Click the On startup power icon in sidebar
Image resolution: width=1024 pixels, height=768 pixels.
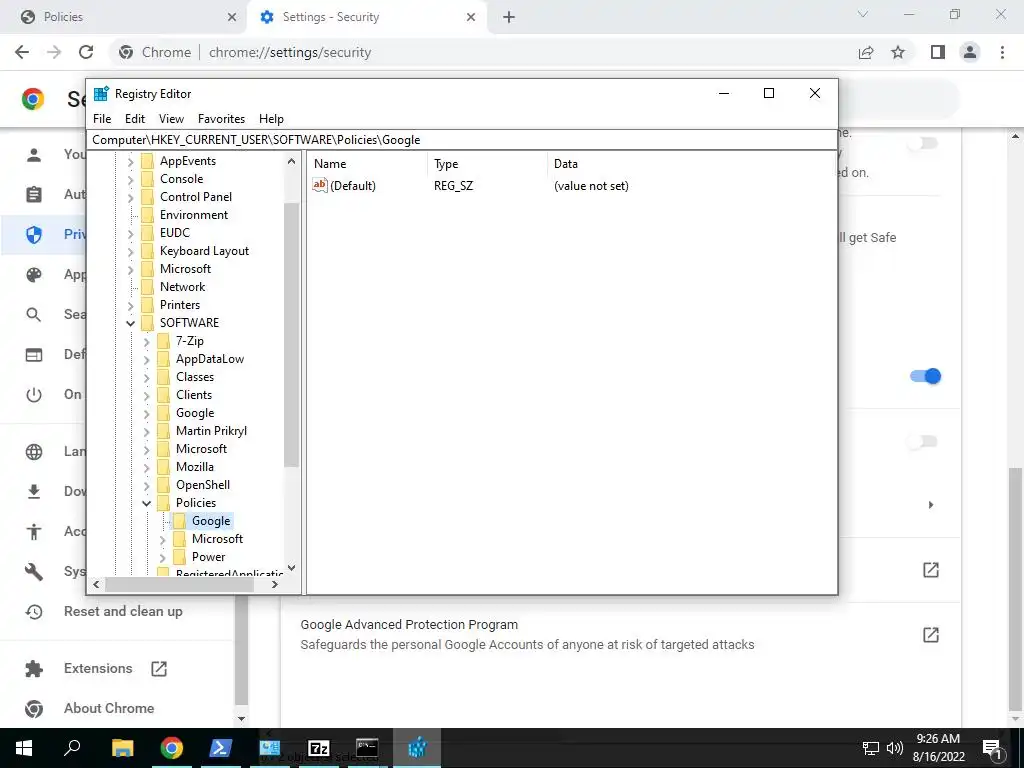(34, 395)
